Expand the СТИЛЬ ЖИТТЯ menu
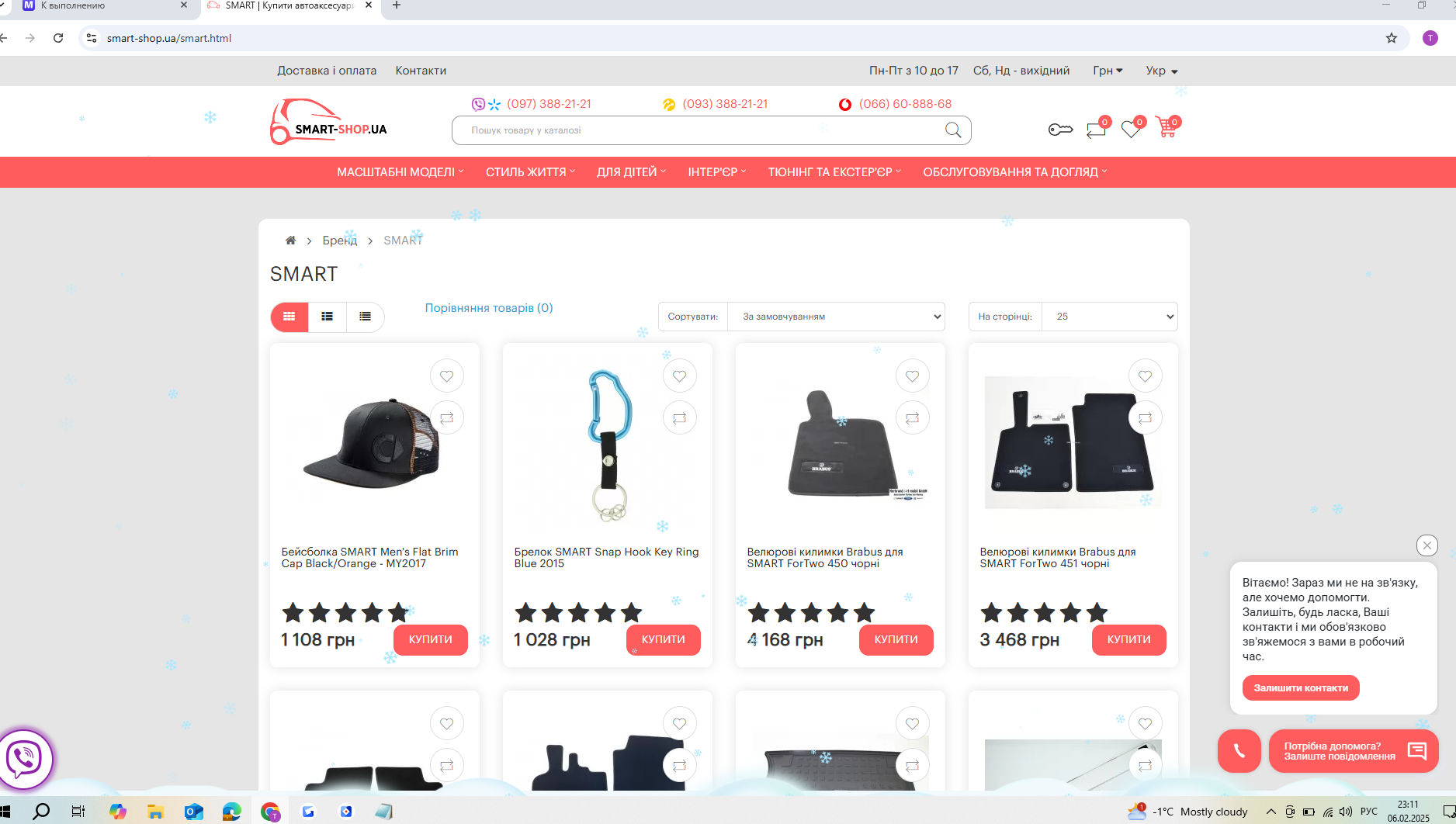Viewport: 1456px width, 824px height. click(530, 172)
